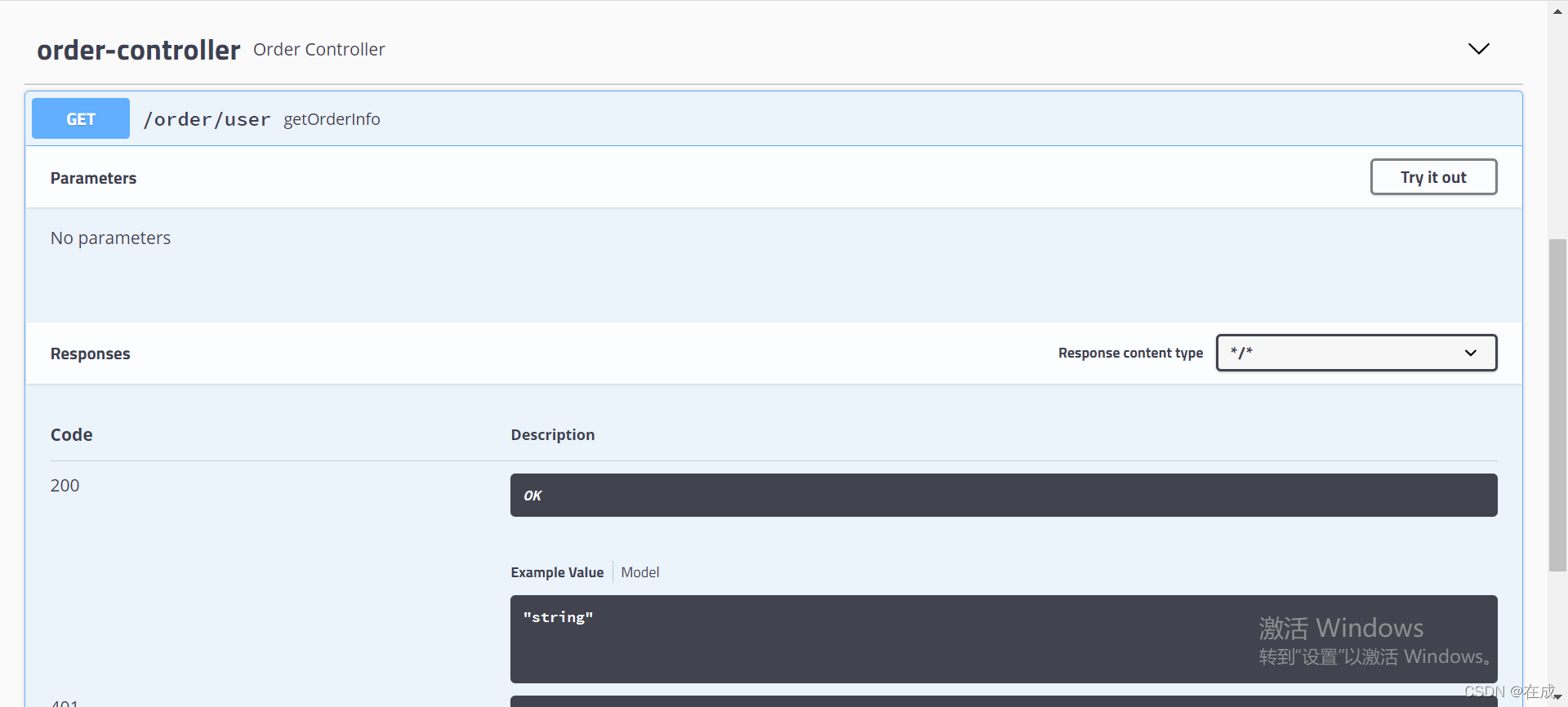This screenshot has height=707, width=1568.
Task: Click the getOrderInfo operation summary
Action: click(x=332, y=119)
